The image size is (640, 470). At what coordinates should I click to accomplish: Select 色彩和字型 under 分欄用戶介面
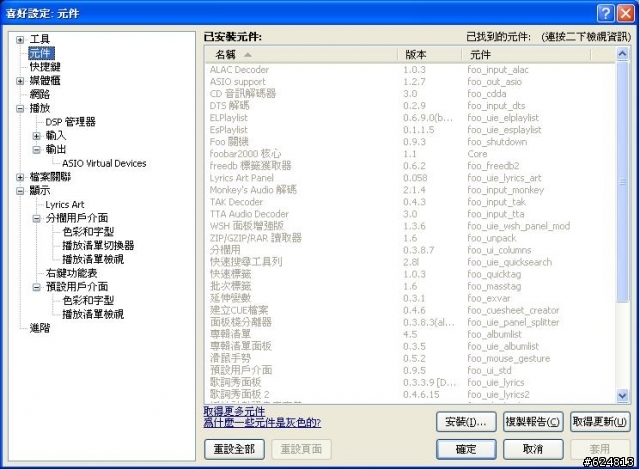coord(88,232)
